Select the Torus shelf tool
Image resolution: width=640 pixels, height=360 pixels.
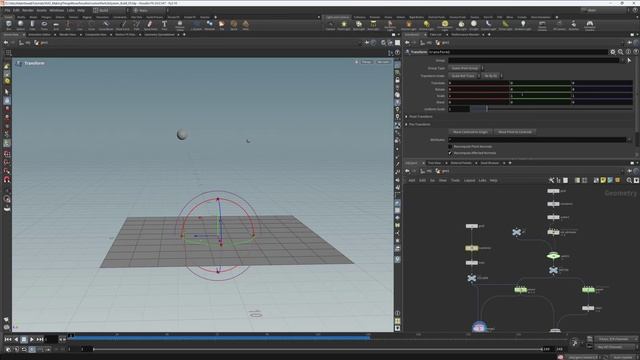click(44, 25)
